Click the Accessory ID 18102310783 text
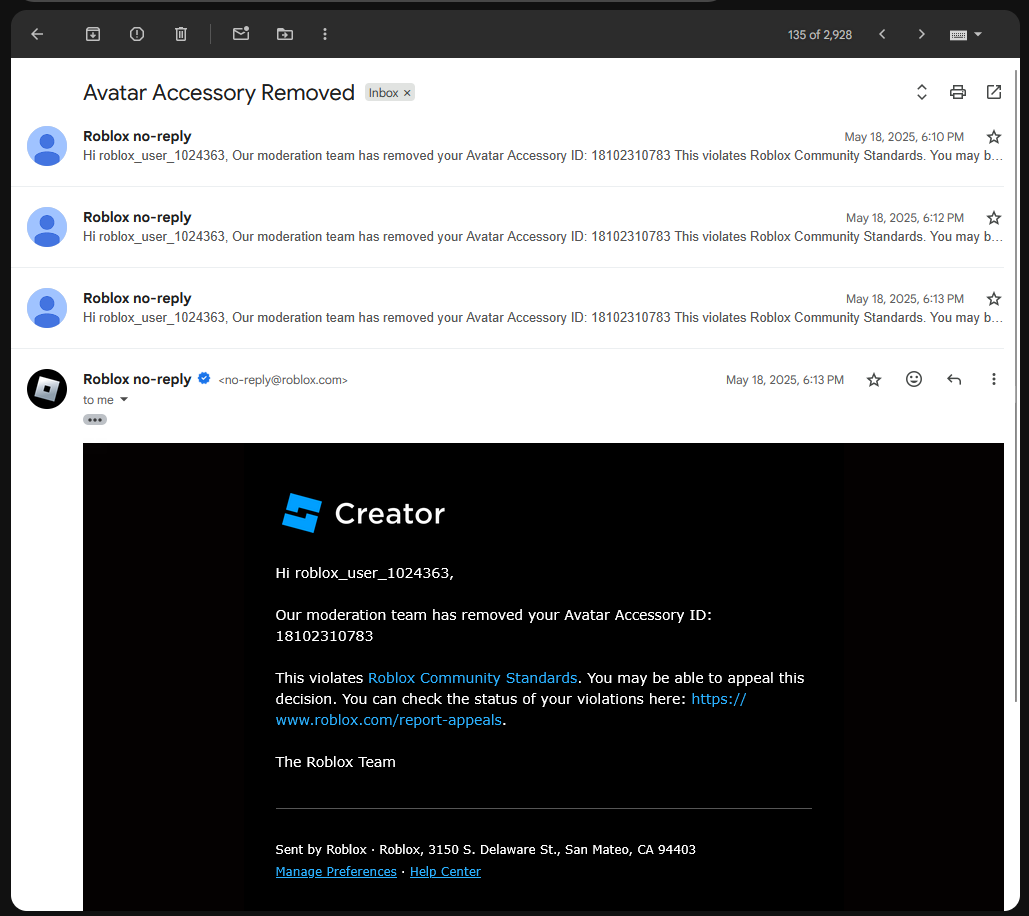Viewport: 1029px width, 916px height. 324,636
